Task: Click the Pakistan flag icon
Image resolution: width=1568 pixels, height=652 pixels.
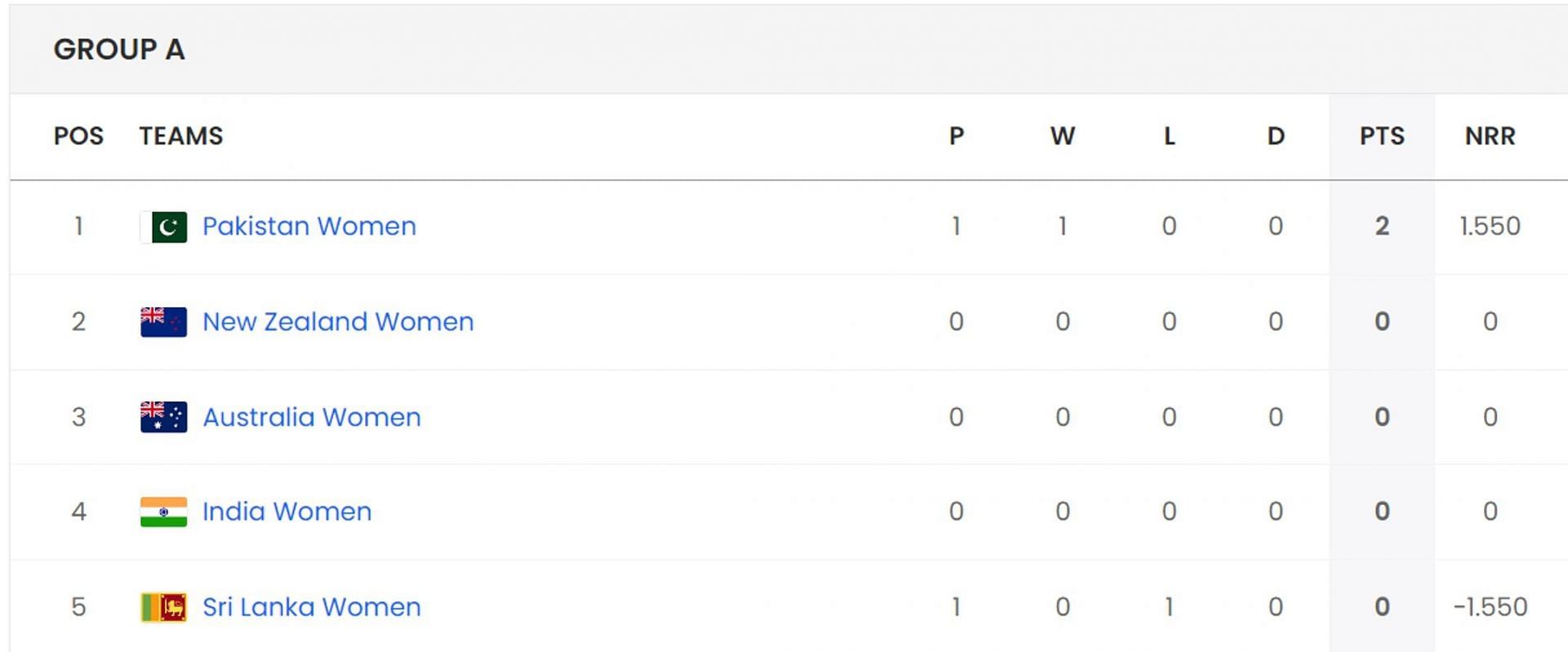Action: click(163, 226)
